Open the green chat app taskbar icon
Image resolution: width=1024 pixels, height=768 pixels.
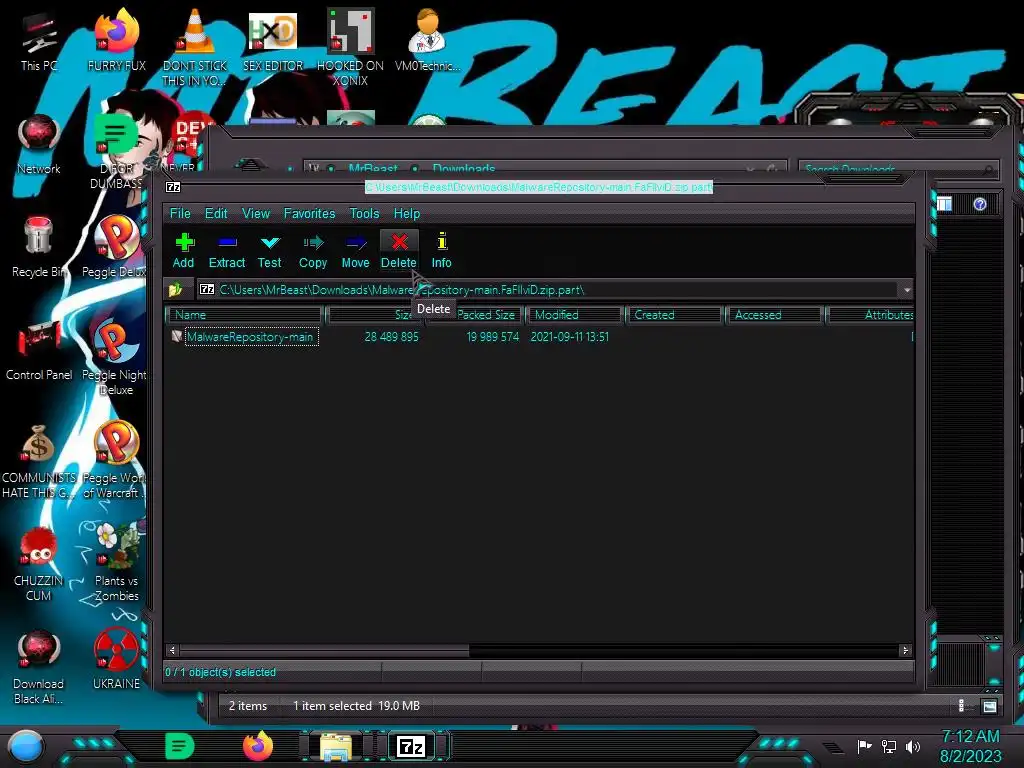(180, 746)
